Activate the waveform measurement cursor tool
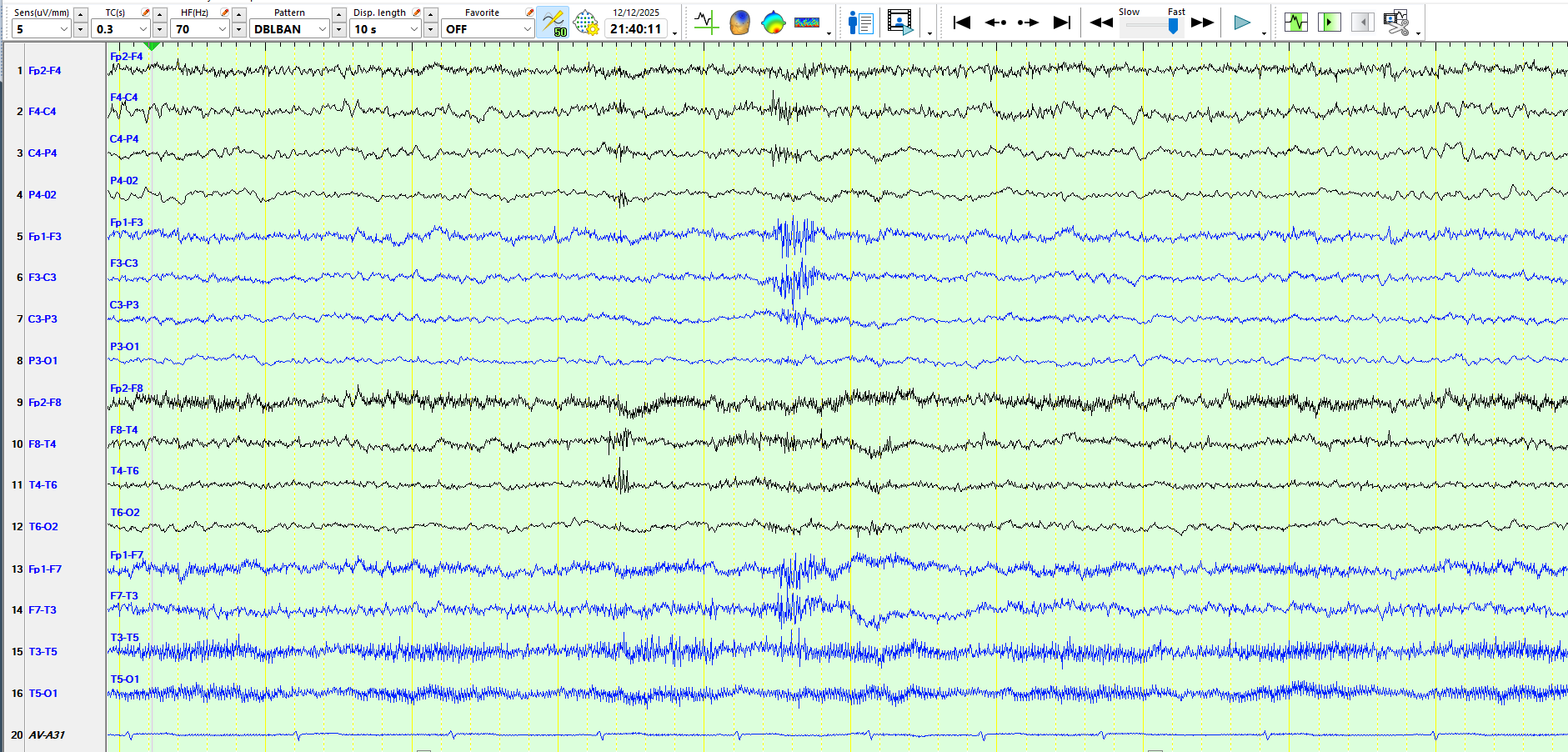Image resolution: width=1568 pixels, height=752 pixels. pos(706,23)
